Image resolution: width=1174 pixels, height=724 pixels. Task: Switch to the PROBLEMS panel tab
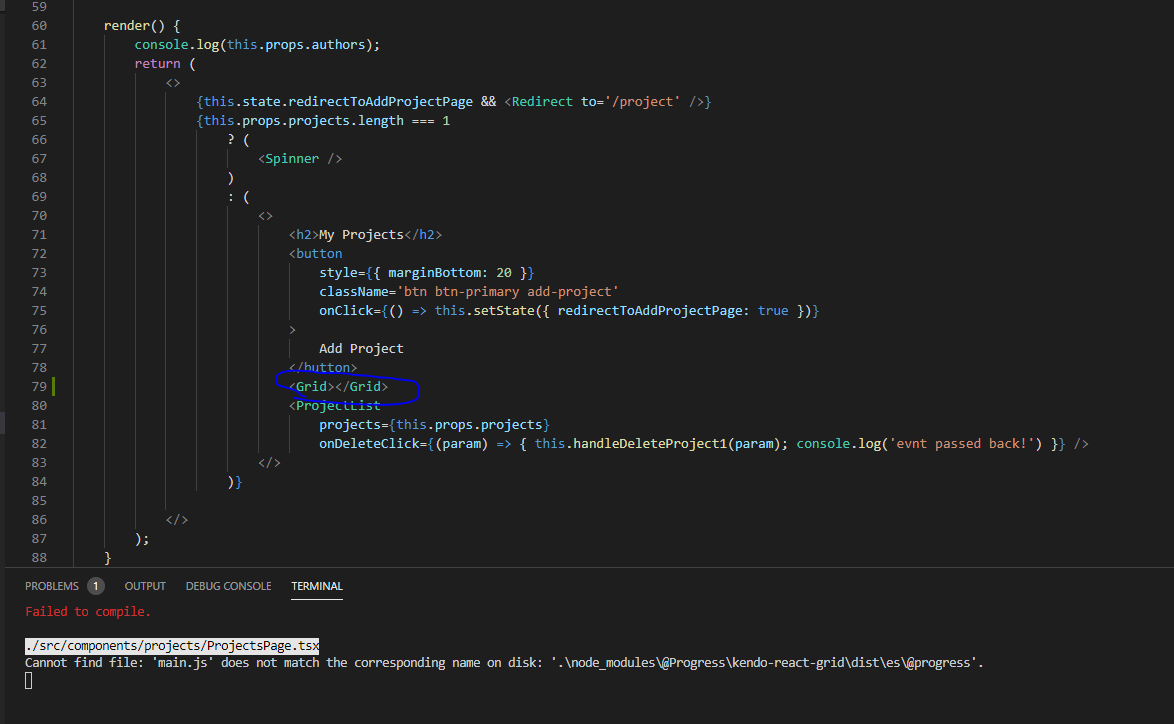point(51,586)
